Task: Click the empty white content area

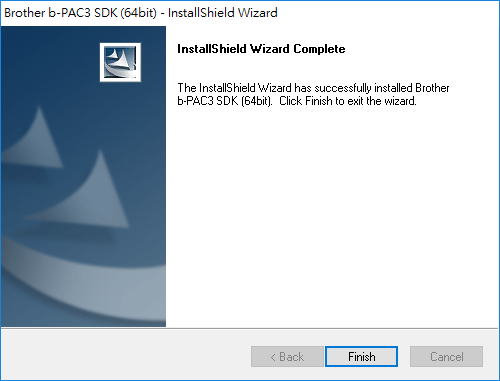Action: (x=332, y=217)
